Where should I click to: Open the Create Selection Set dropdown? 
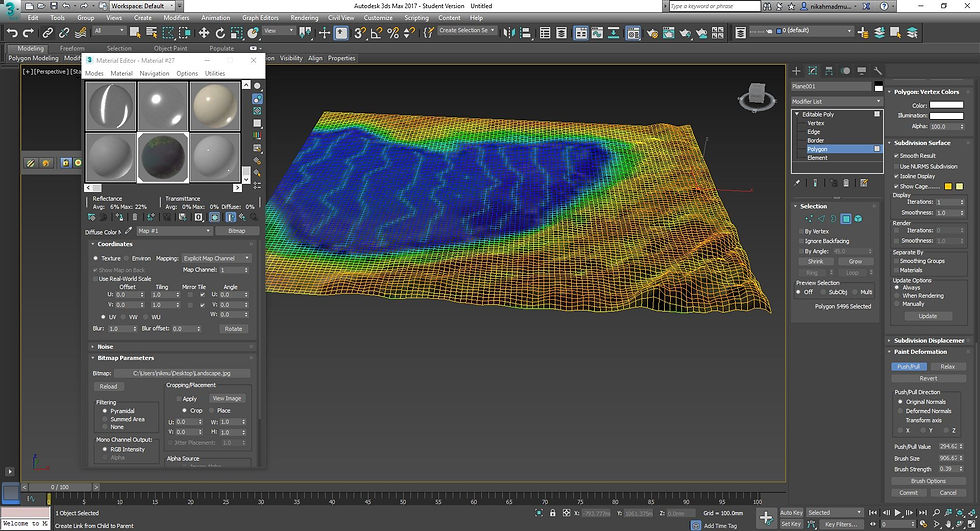[x=467, y=30]
